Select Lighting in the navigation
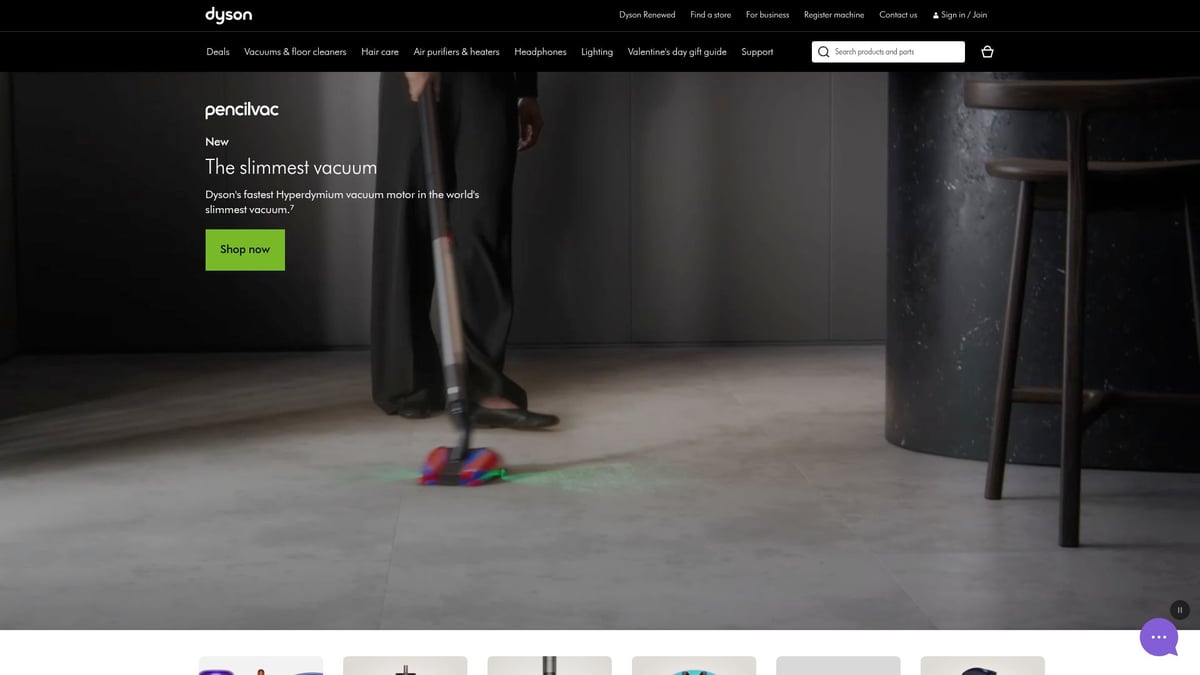Image resolution: width=1200 pixels, height=675 pixels. pos(597,52)
